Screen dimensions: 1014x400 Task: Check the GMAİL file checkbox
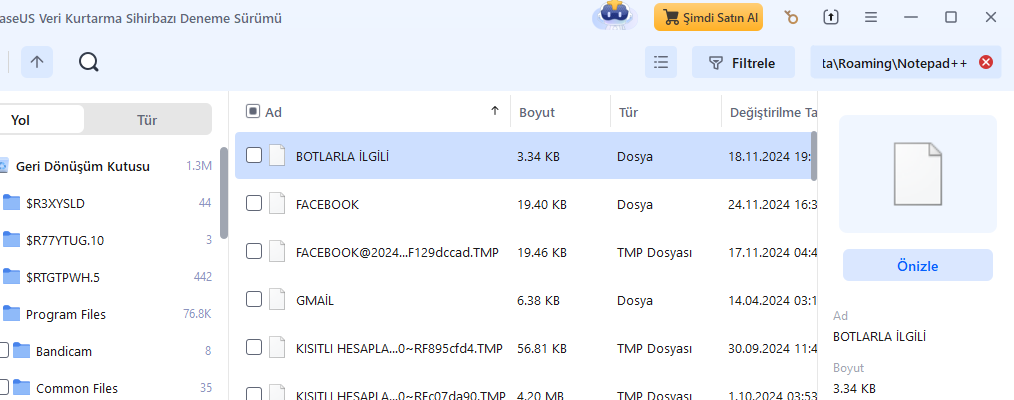click(x=254, y=300)
